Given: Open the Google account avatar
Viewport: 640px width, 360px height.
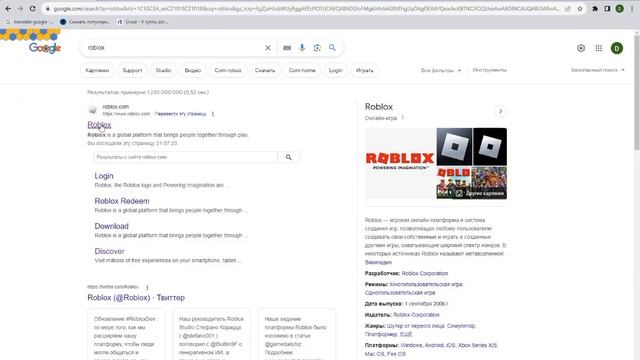Looking at the screenshot, I should tap(617, 48).
